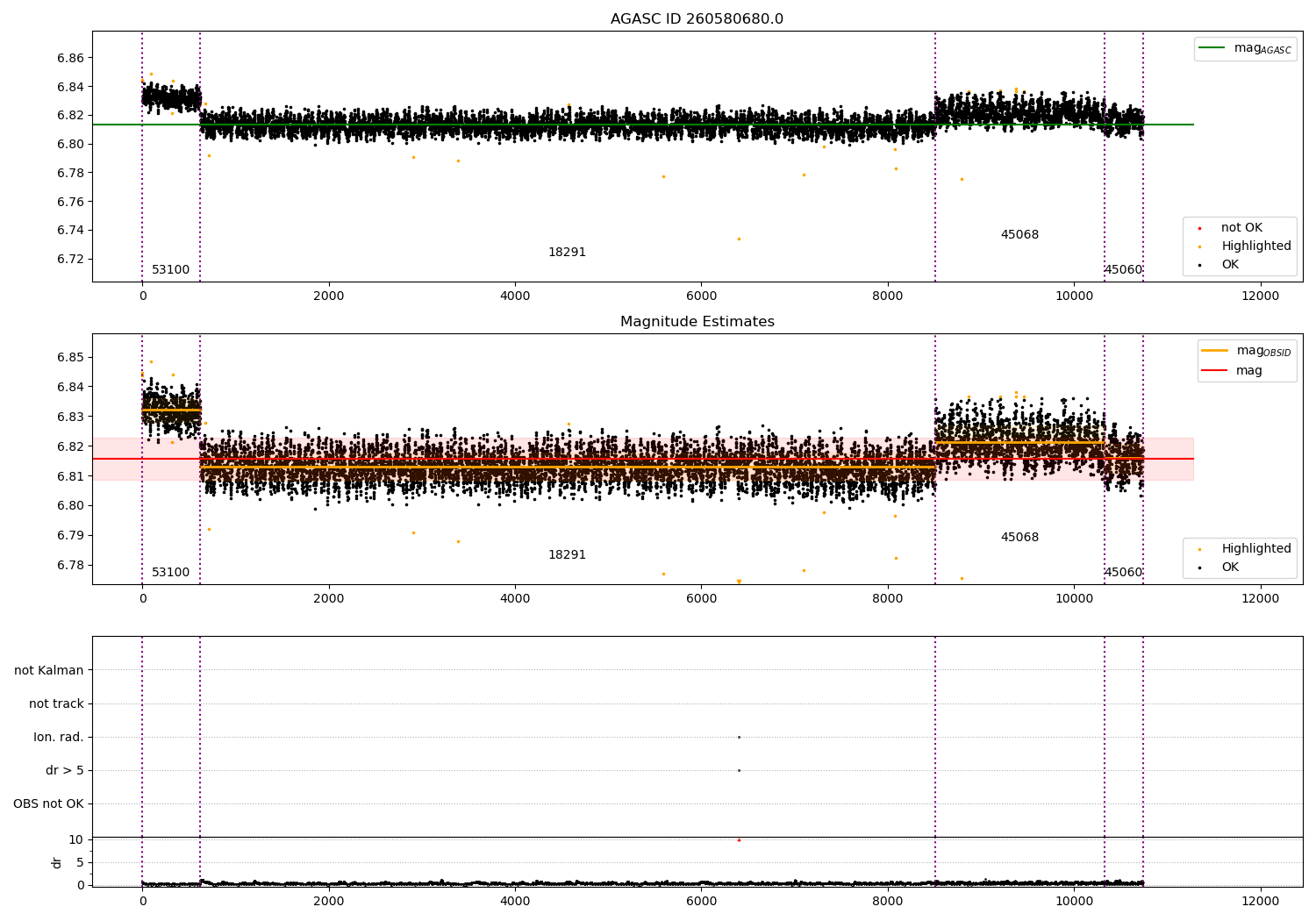Viewport: 1316px width, 921px height.
Task: Click obsid label 18291 in the top plot
Action: coord(567,253)
